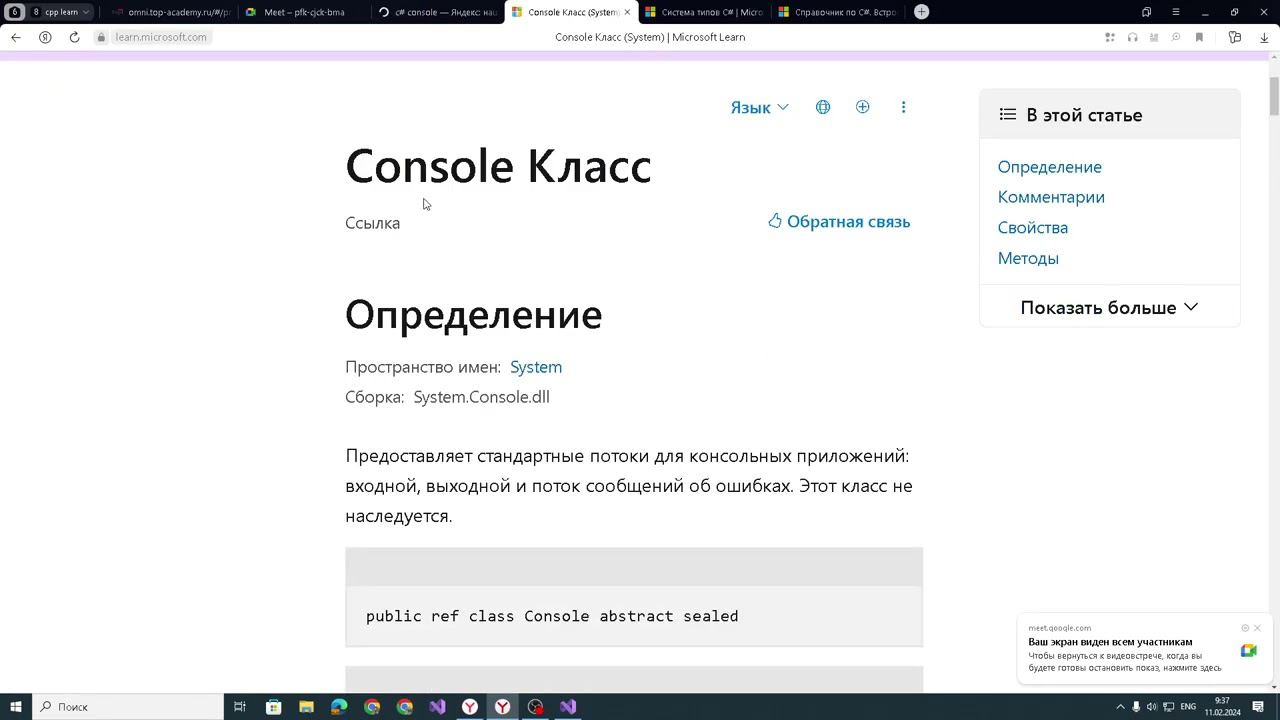The image size is (1280, 720).
Task: Open the browser downloads arrow icon
Action: tap(1264, 37)
